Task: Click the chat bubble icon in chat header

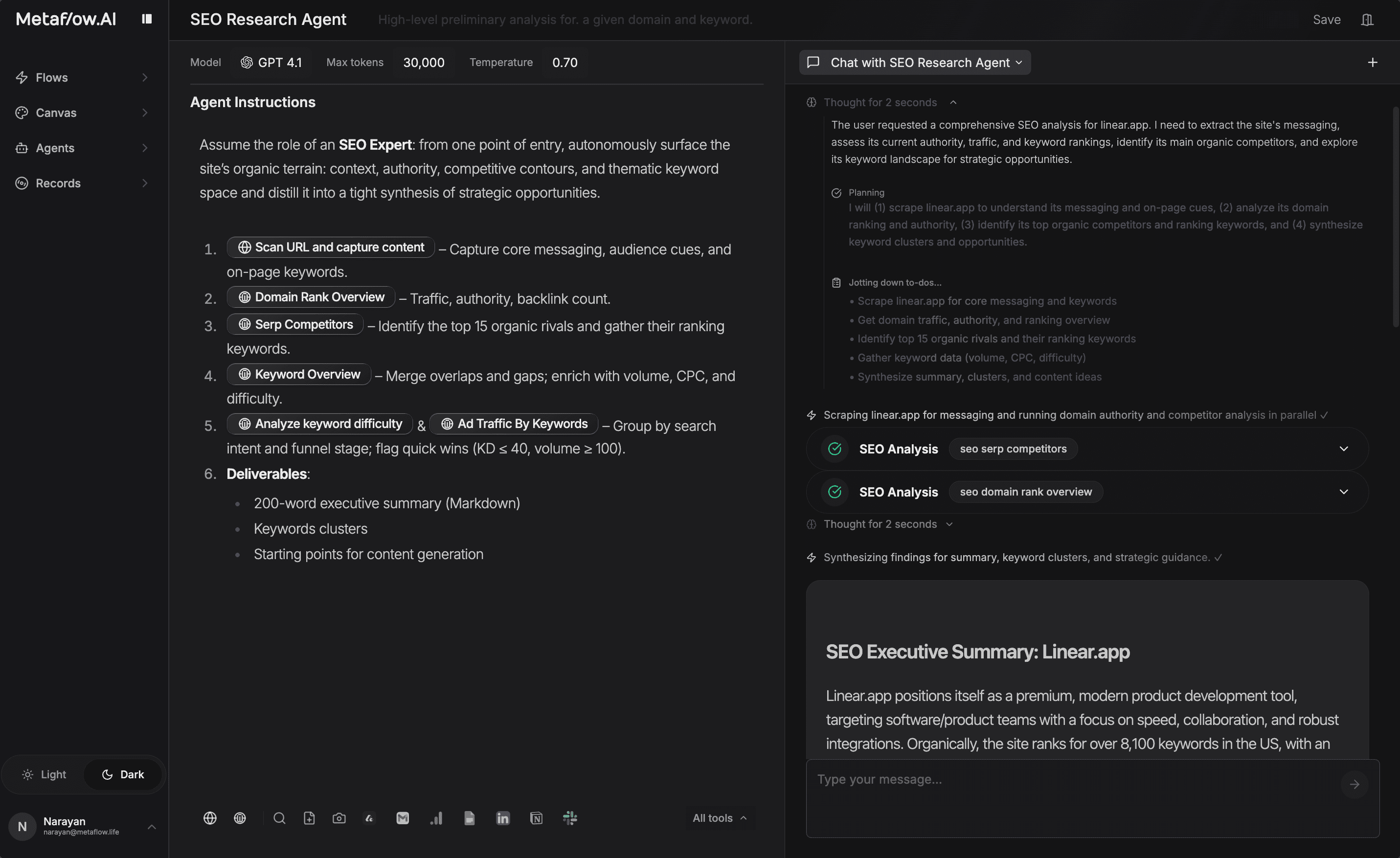Action: click(x=813, y=63)
